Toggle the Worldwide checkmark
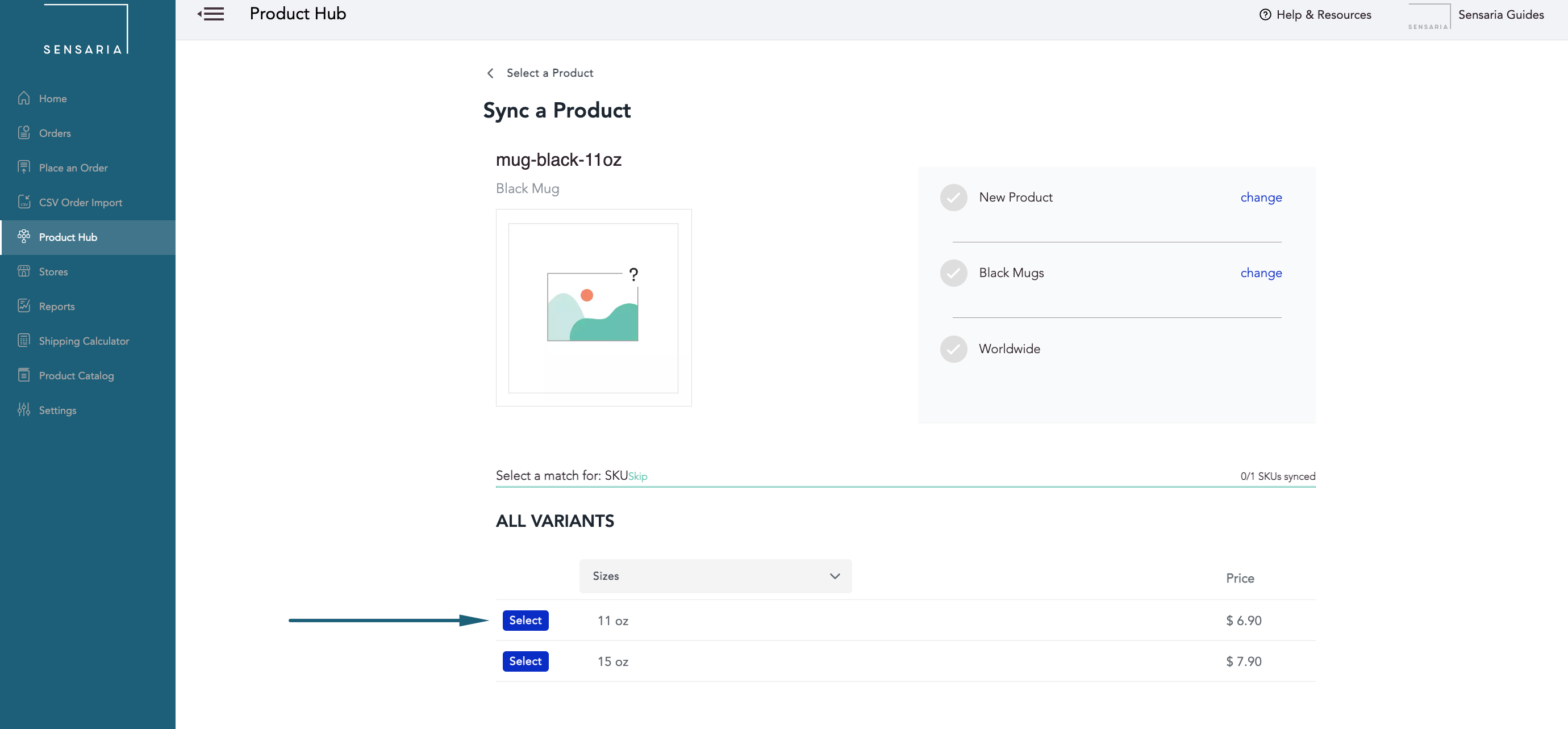 pos(952,348)
